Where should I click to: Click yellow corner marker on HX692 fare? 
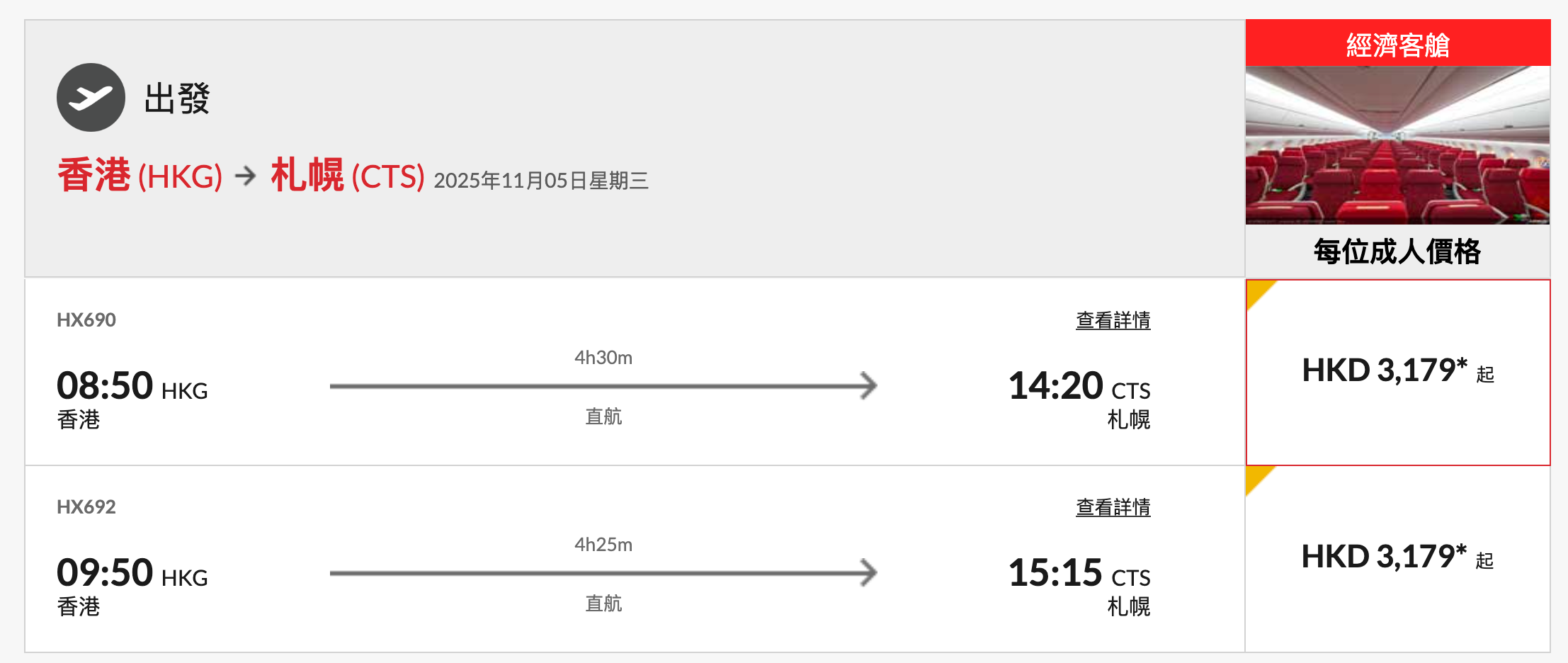[x=1256, y=476]
